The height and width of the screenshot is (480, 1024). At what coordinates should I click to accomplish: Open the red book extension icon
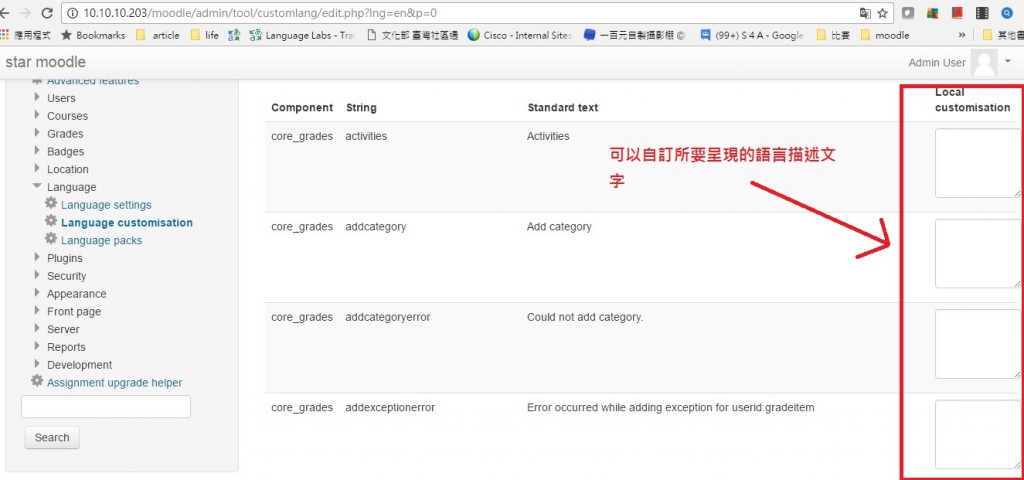click(x=957, y=13)
